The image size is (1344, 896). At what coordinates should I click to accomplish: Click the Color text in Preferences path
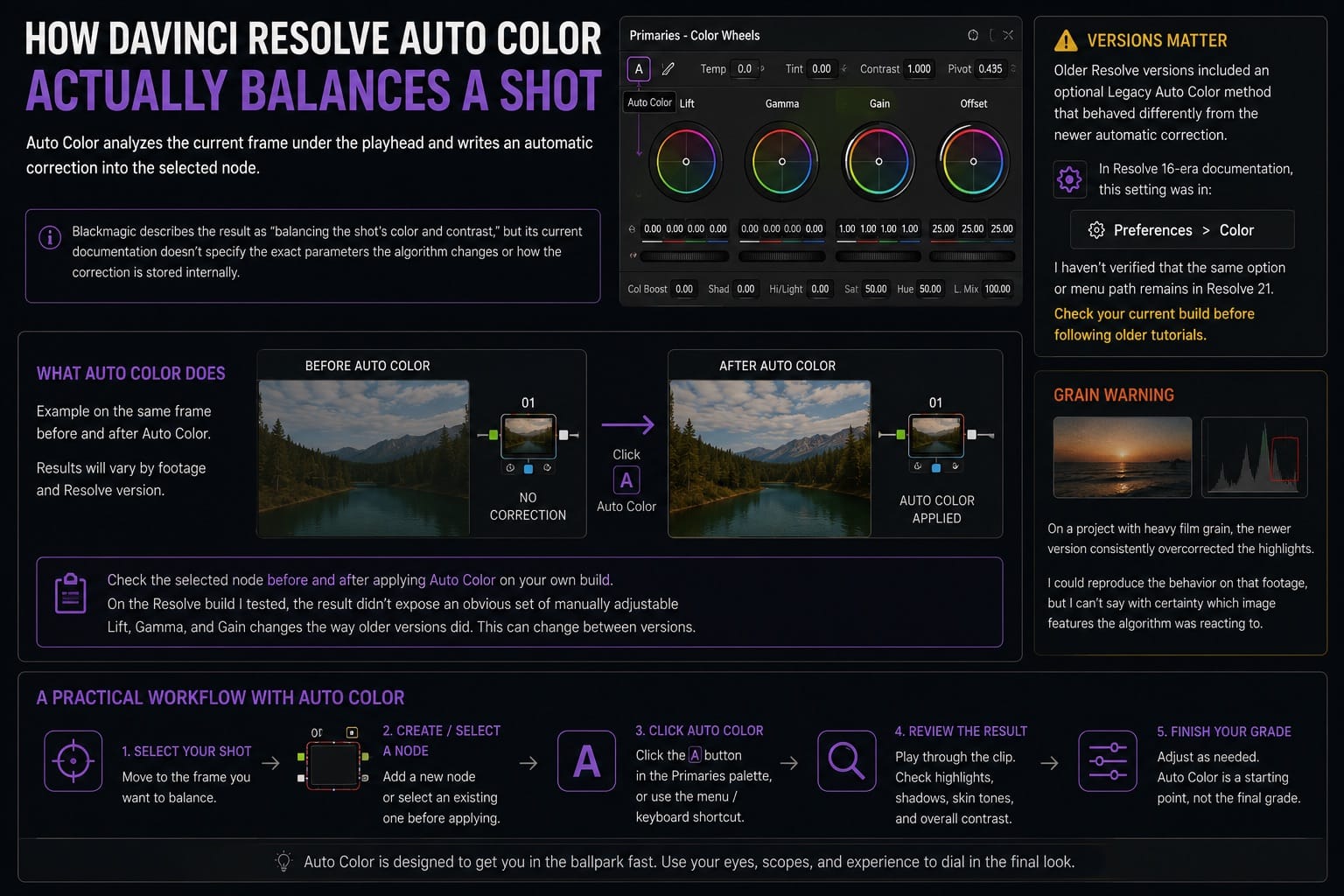click(x=1236, y=230)
